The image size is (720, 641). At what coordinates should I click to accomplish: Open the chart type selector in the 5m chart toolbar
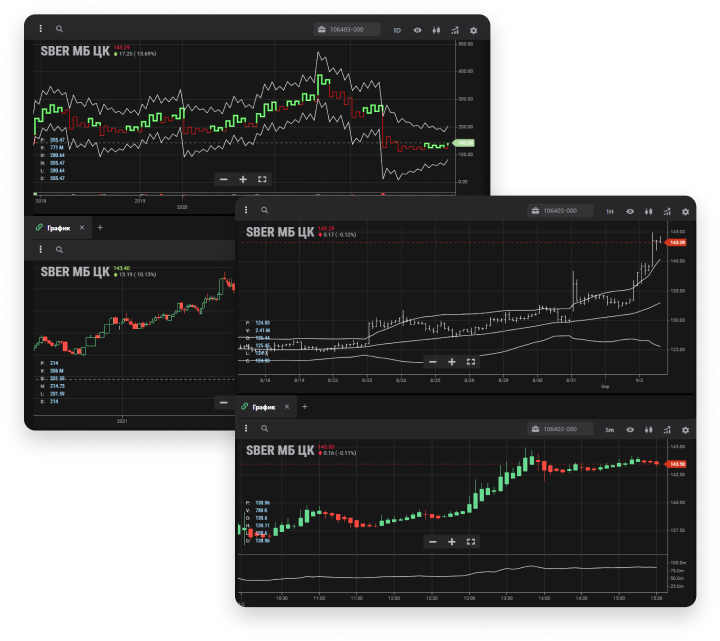pos(648,430)
